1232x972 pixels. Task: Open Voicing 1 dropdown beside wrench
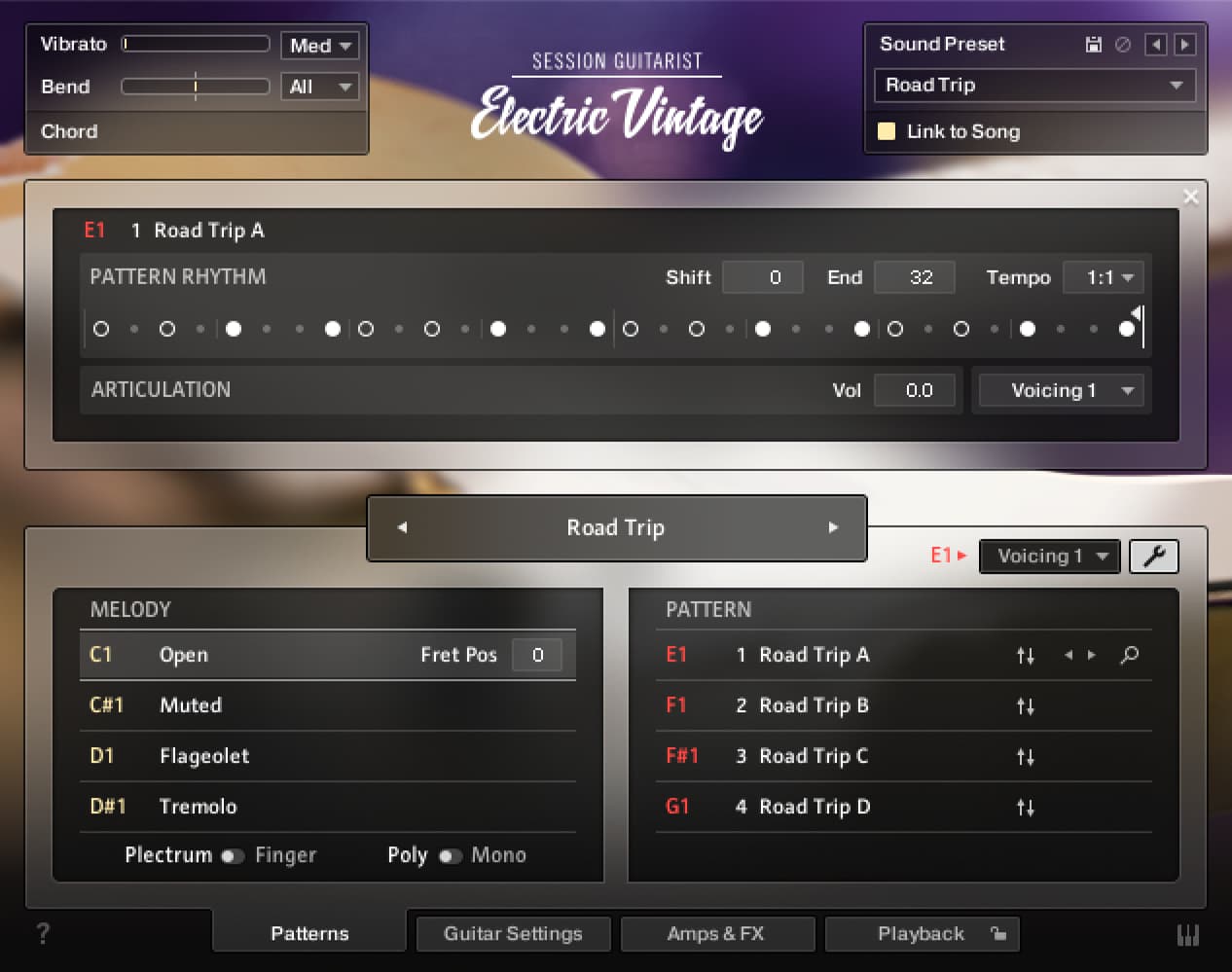point(1050,556)
